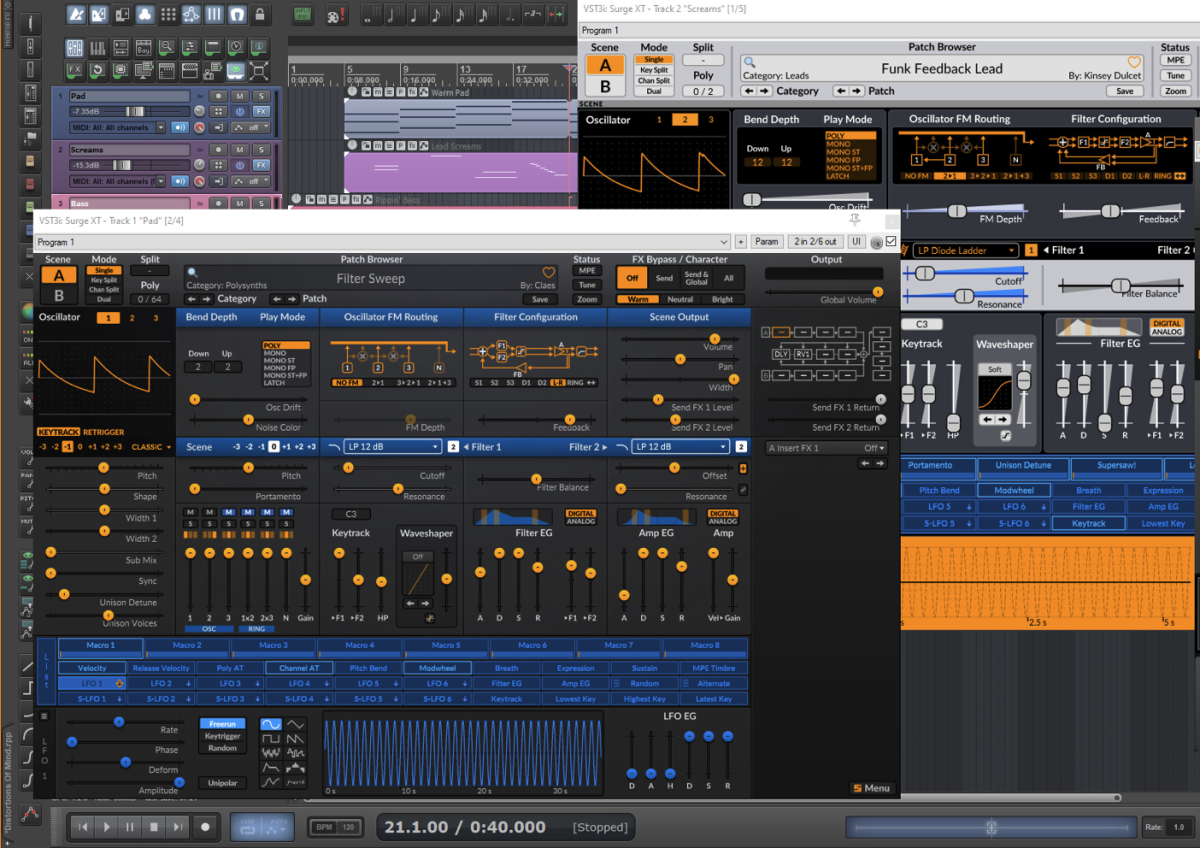Toggle the Unipolar LFO button
The height and width of the screenshot is (848, 1200).
click(221, 782)
